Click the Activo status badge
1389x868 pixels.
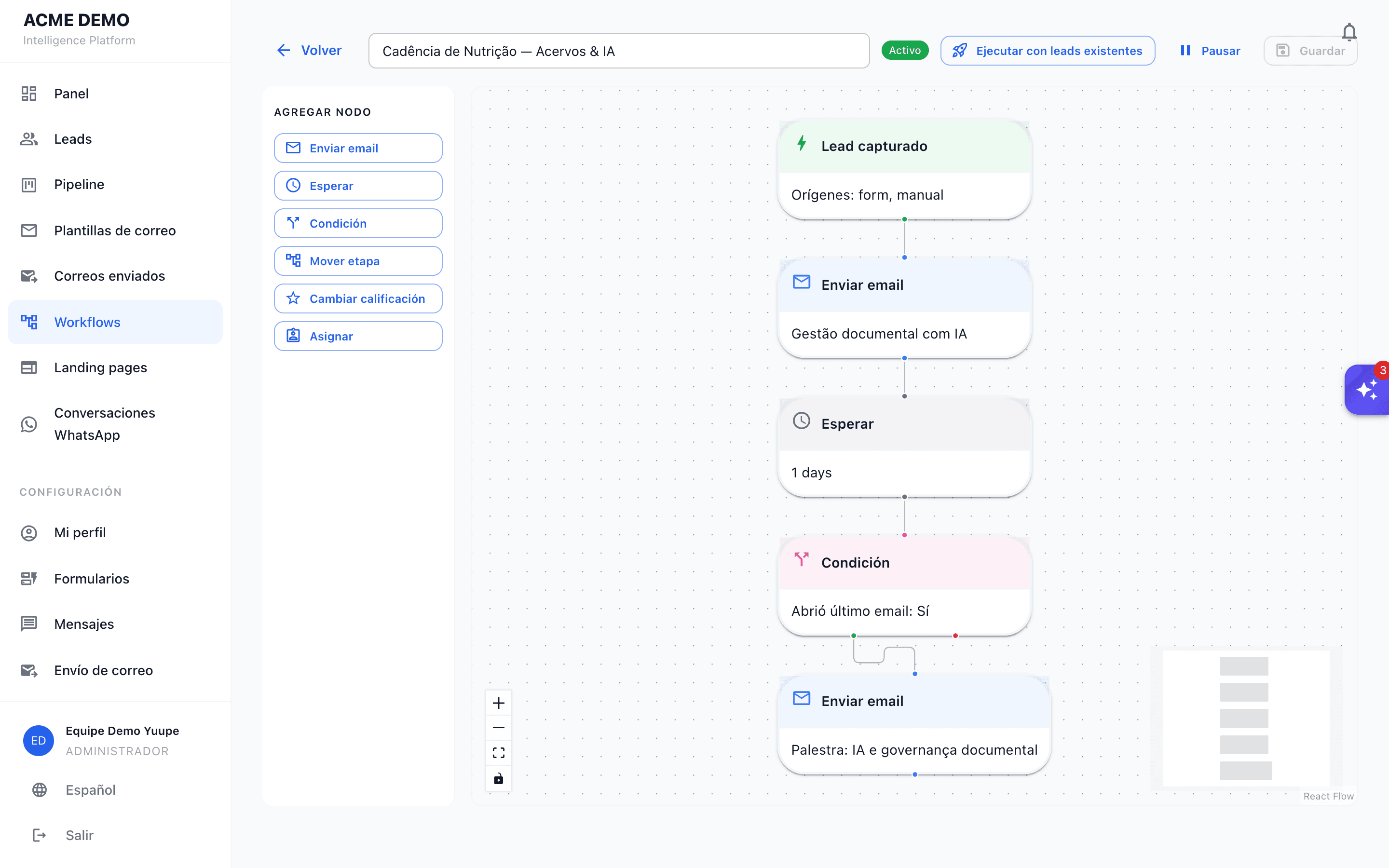pos(905,51)
